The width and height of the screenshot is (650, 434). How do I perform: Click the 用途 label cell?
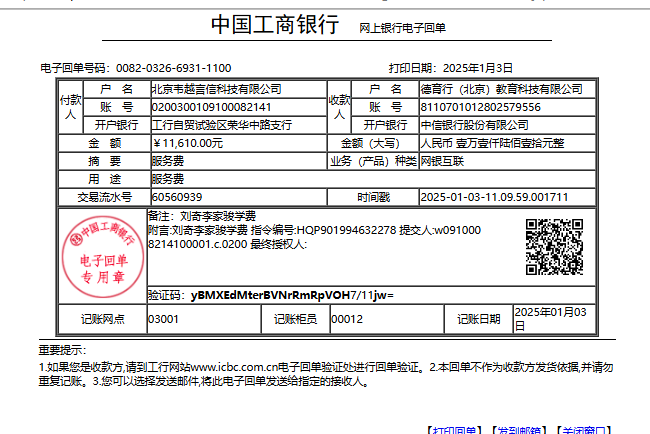(104, 179)
